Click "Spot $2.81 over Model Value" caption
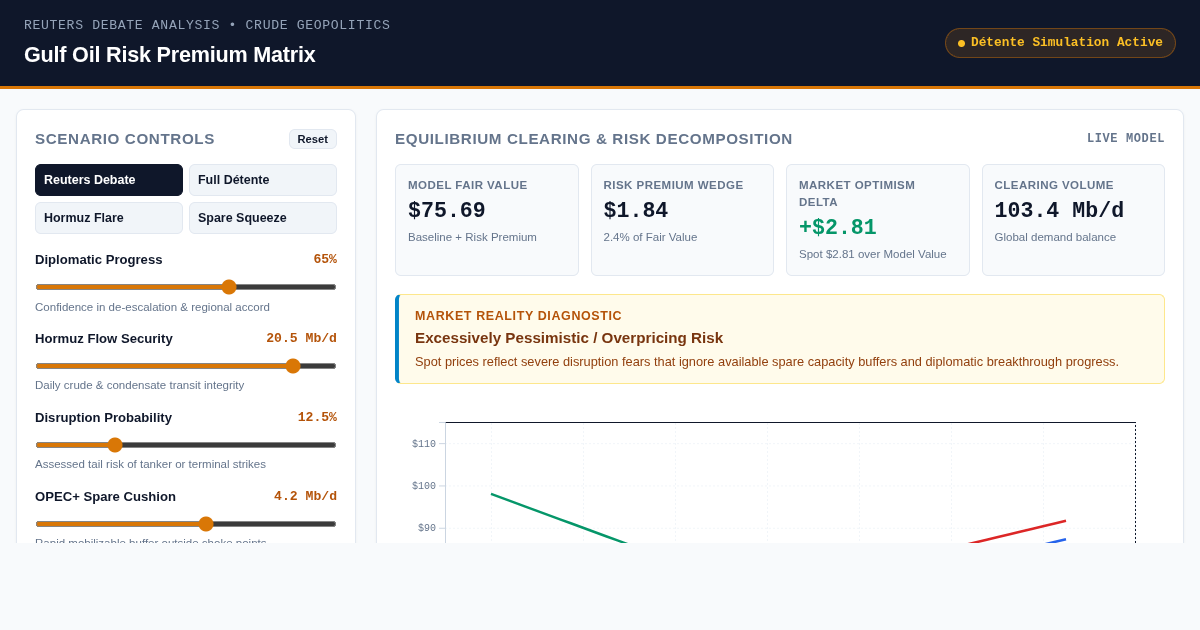This screenshot has height=630, width=1200. tap(873, 254)
